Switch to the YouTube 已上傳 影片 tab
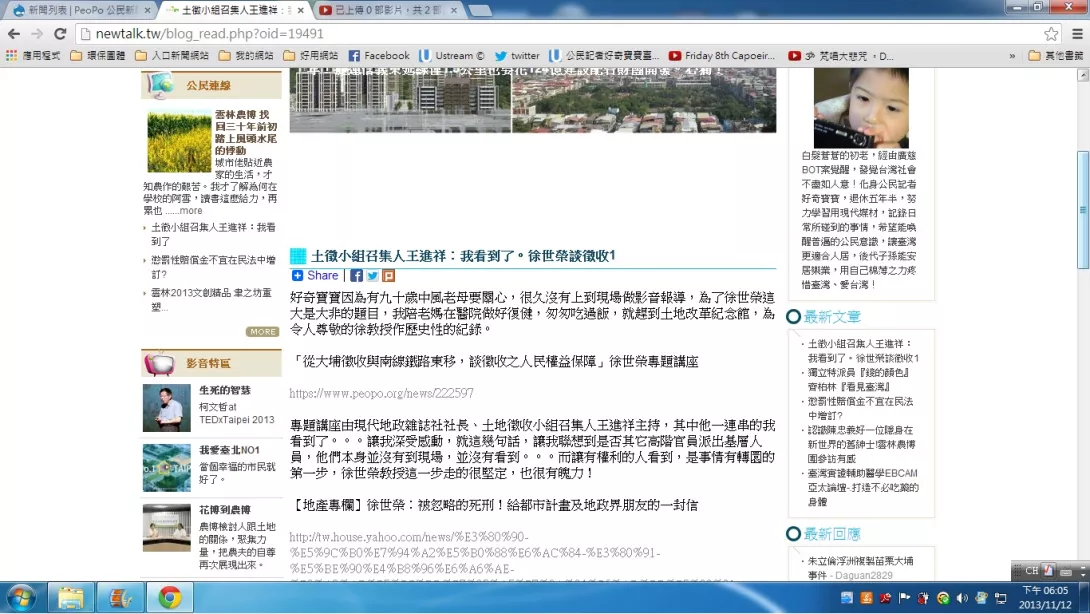Image resolution: width=1090 pixels, height=614 pixels. [385, 10]
